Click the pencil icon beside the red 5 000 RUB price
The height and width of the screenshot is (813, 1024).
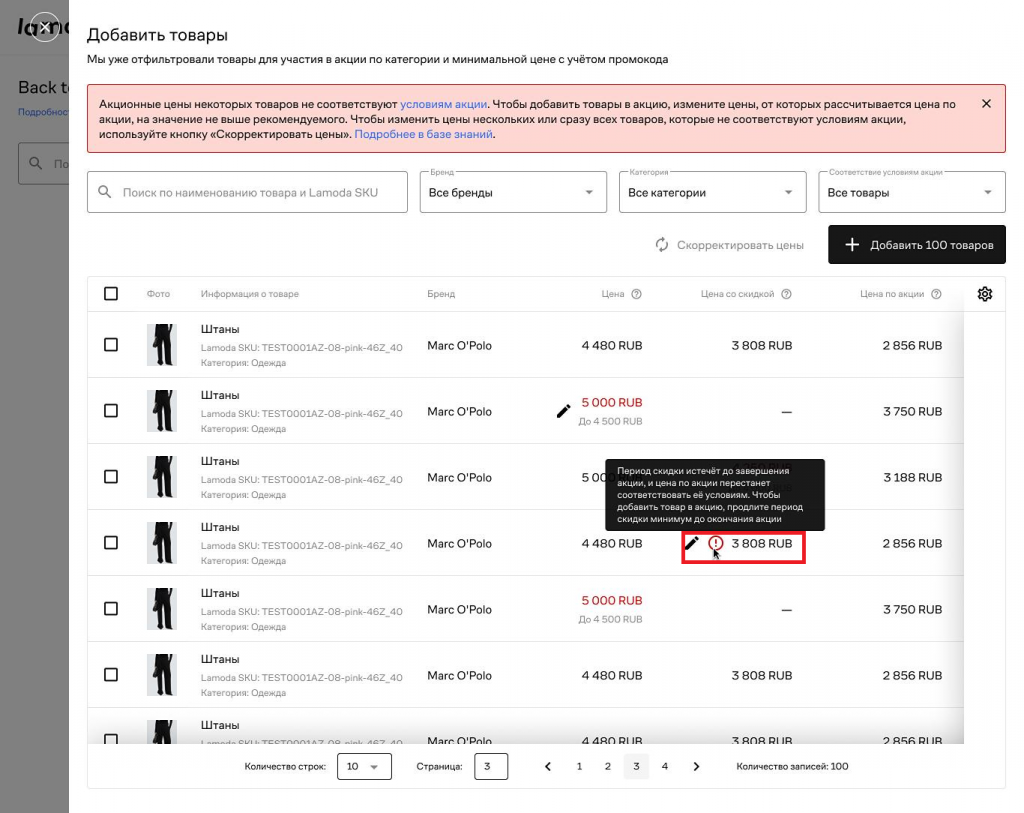click(x=564, y=411)
